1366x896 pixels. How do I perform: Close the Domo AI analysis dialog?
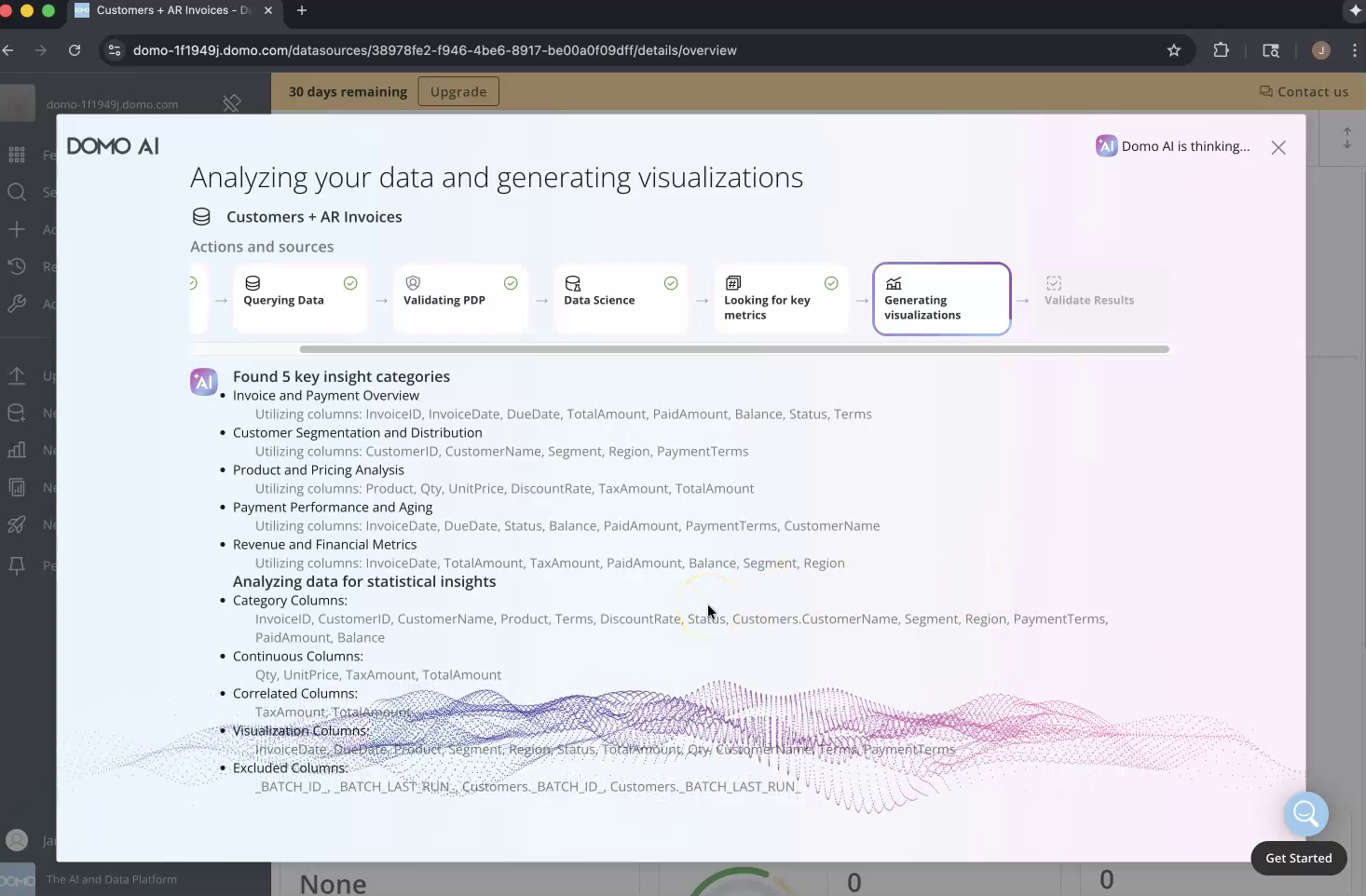[x=1278, y=147]
